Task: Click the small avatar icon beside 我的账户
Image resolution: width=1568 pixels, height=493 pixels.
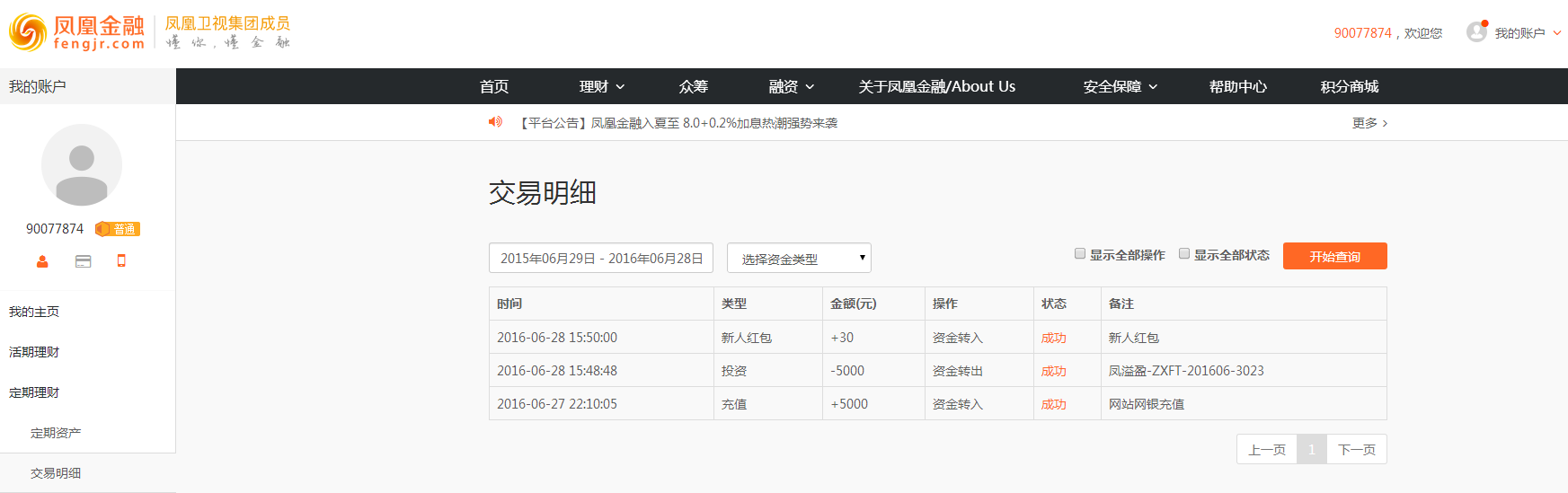Action: (1476, 32)
